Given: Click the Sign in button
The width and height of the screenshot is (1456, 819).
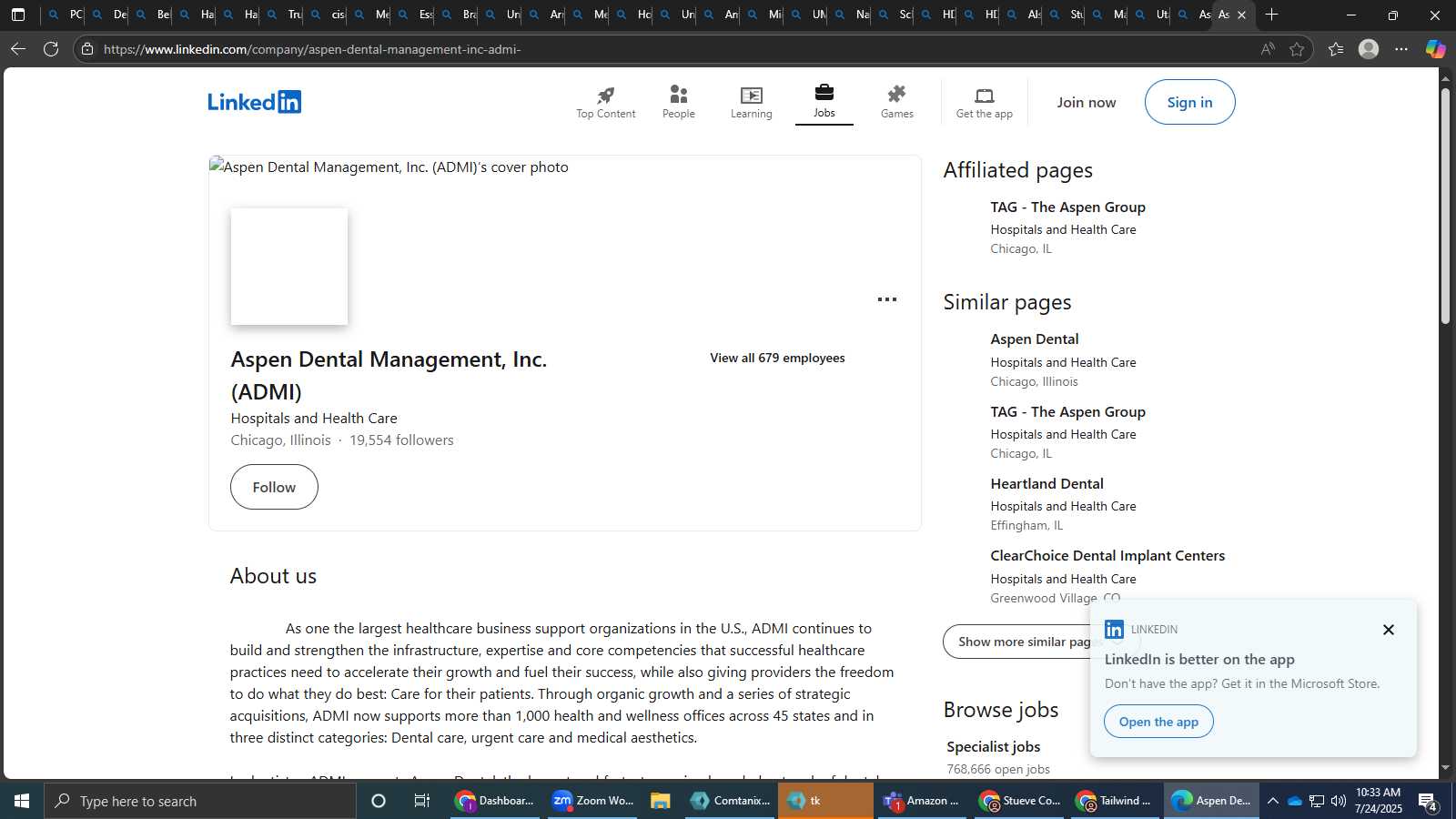Looking at the screenshot, I should coord(1190,102).
